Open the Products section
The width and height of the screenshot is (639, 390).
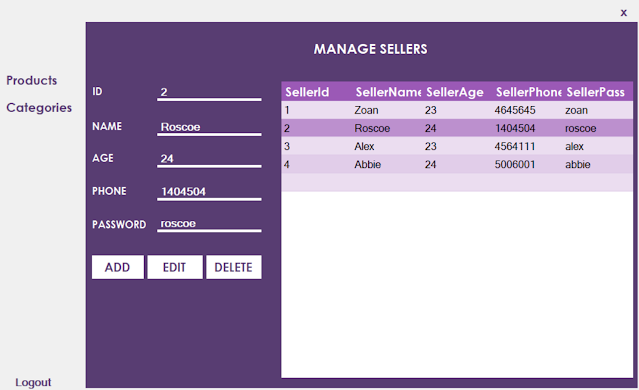click(31, 80)
